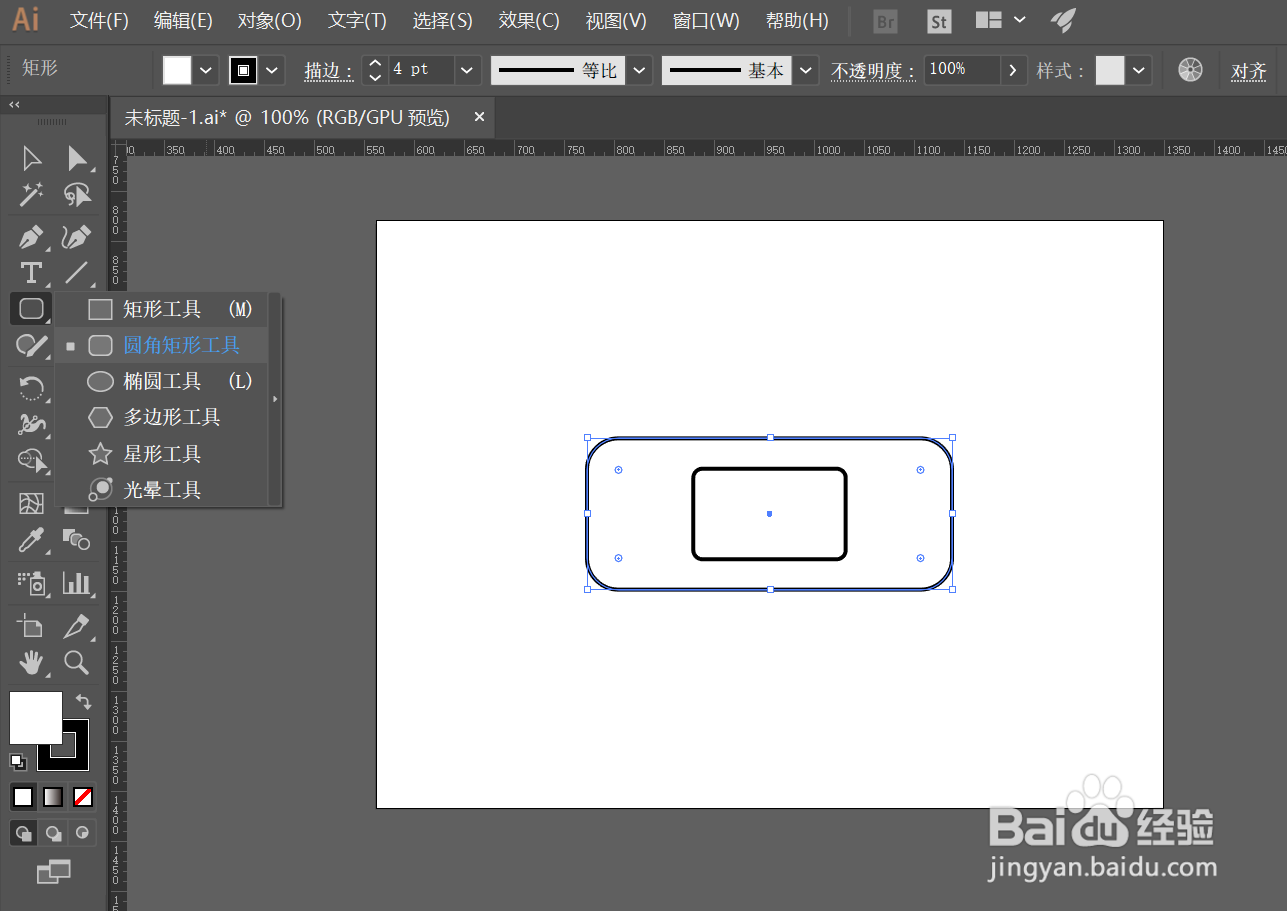Screen dimensions: 1287x911
Task: Select the Hand tool
Action: 32,662
